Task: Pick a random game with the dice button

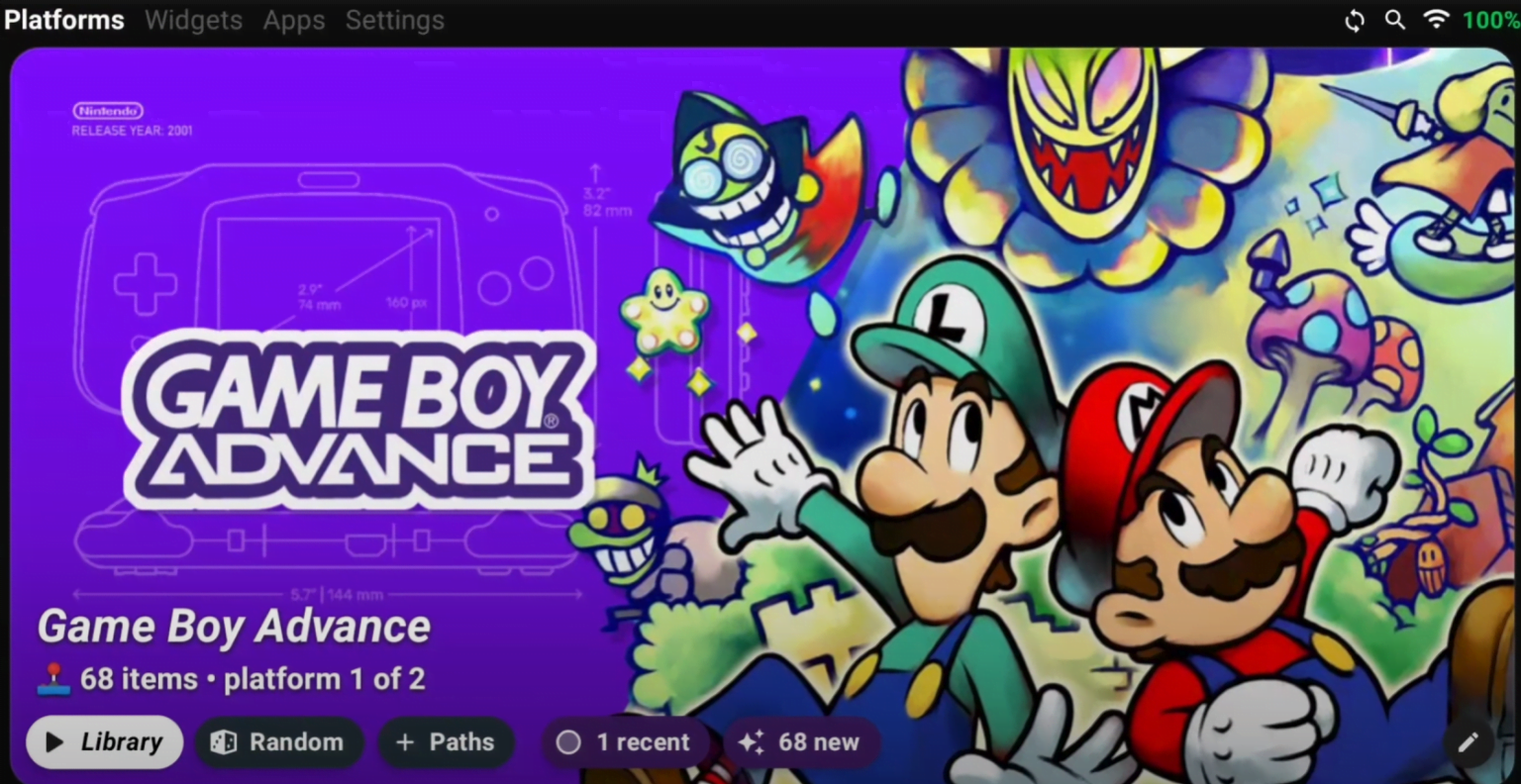Action: 278,742
